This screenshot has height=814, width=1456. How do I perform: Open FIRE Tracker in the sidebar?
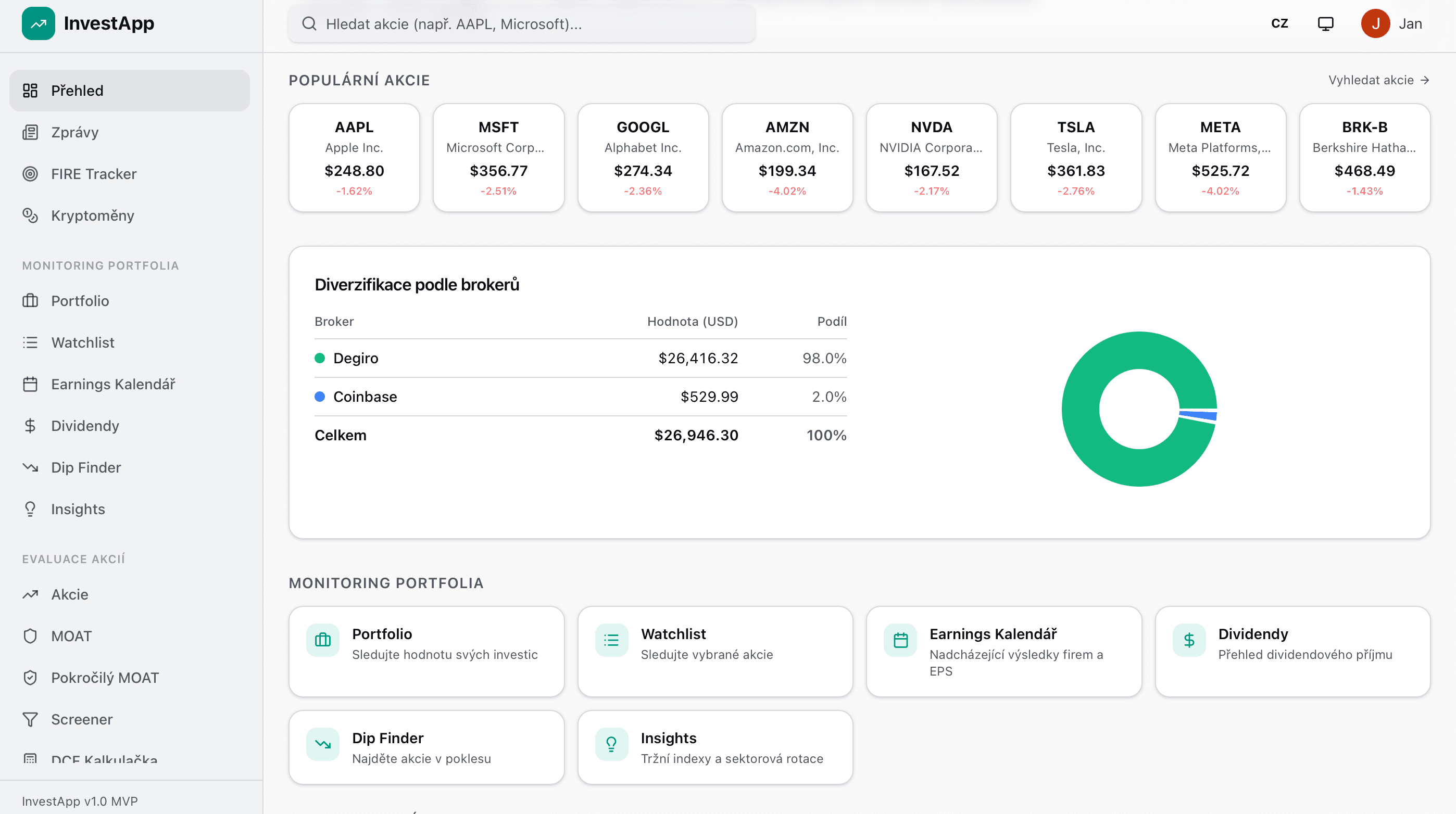pyautogui.click(x=94, y=174)
